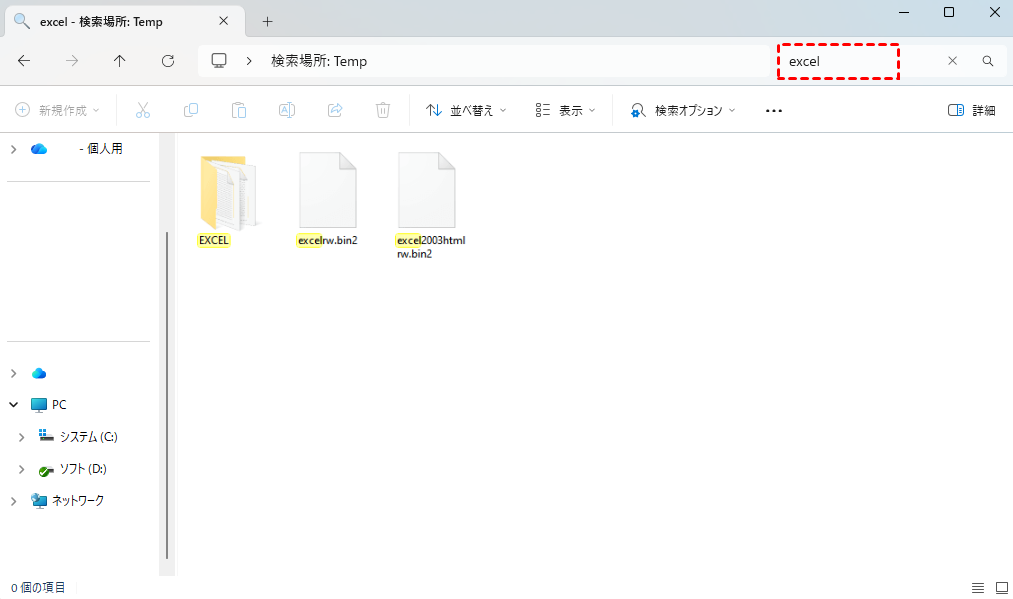Open the 並べ替え sort dropdown
1013x599 pixels.
click(466, 110)
